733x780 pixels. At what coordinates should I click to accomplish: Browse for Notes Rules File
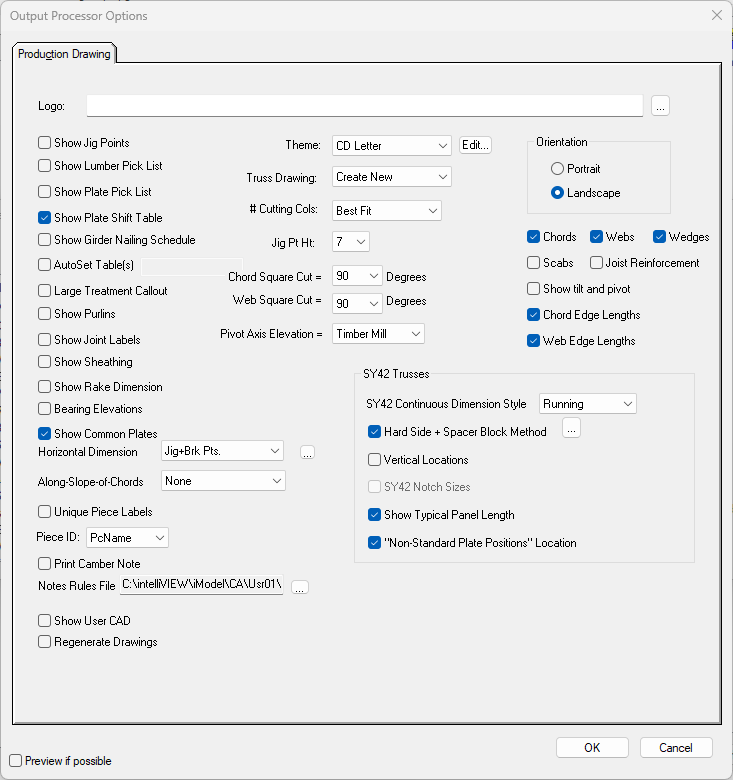click(299, 587)
